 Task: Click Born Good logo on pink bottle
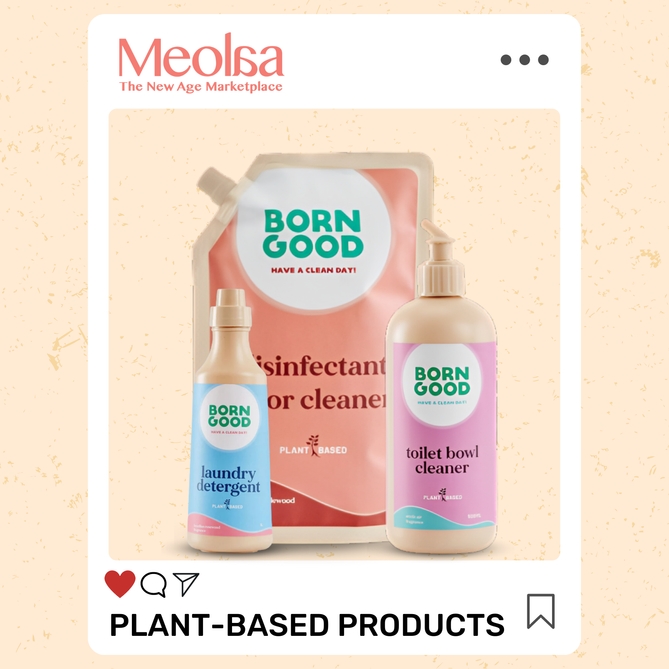442,381
